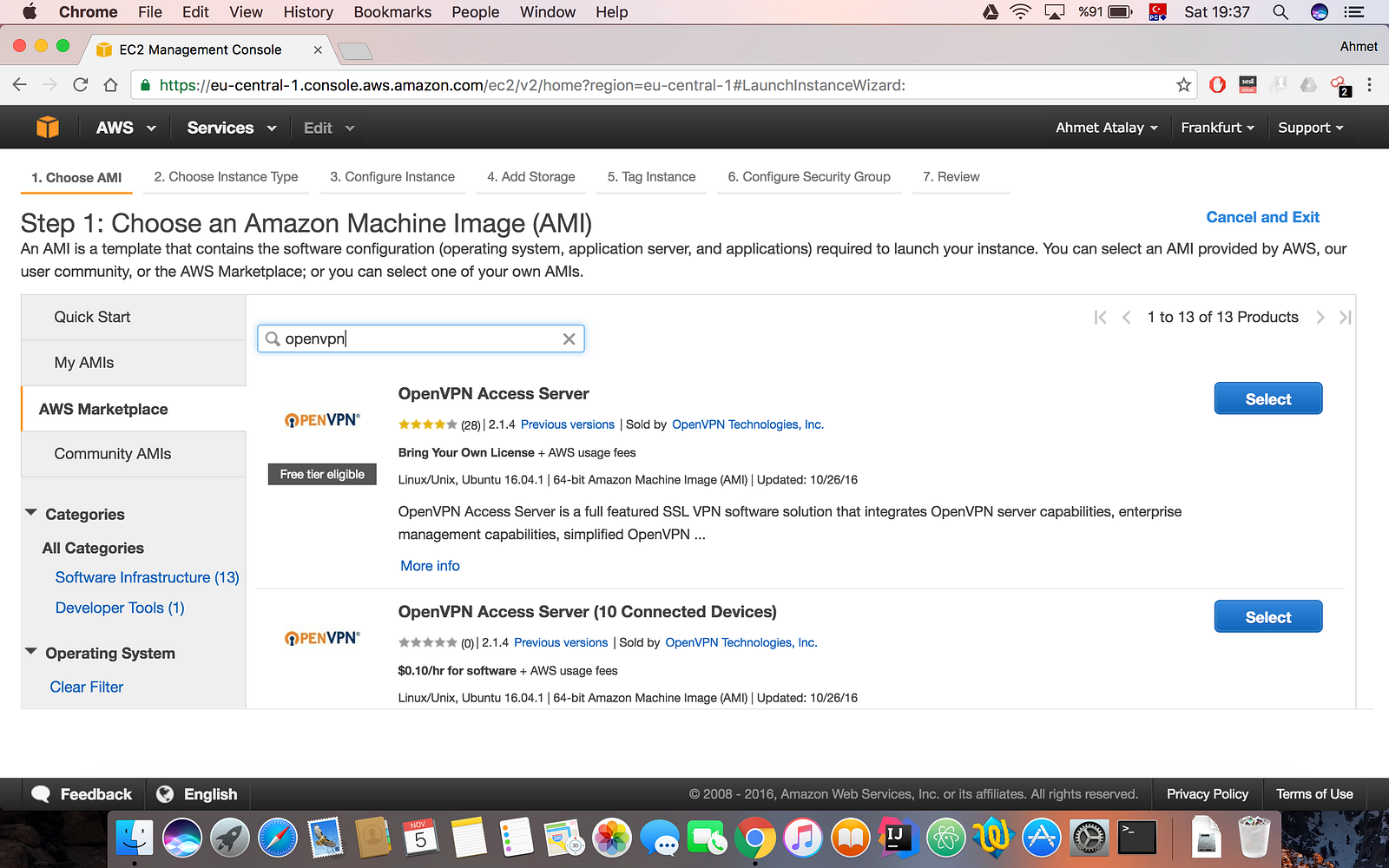Clear the openvpn search with the X
The width and height of the screenshot is (1389, 868).
[569, 339]
